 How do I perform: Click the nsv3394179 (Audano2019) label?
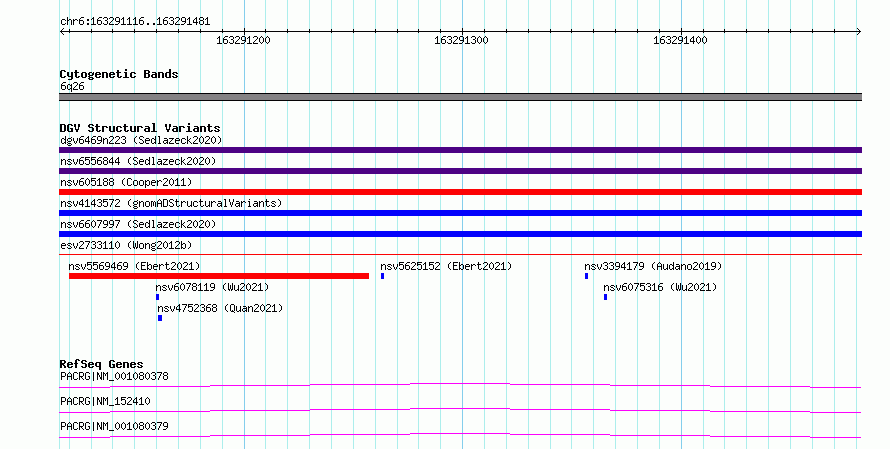click(653, 266)
